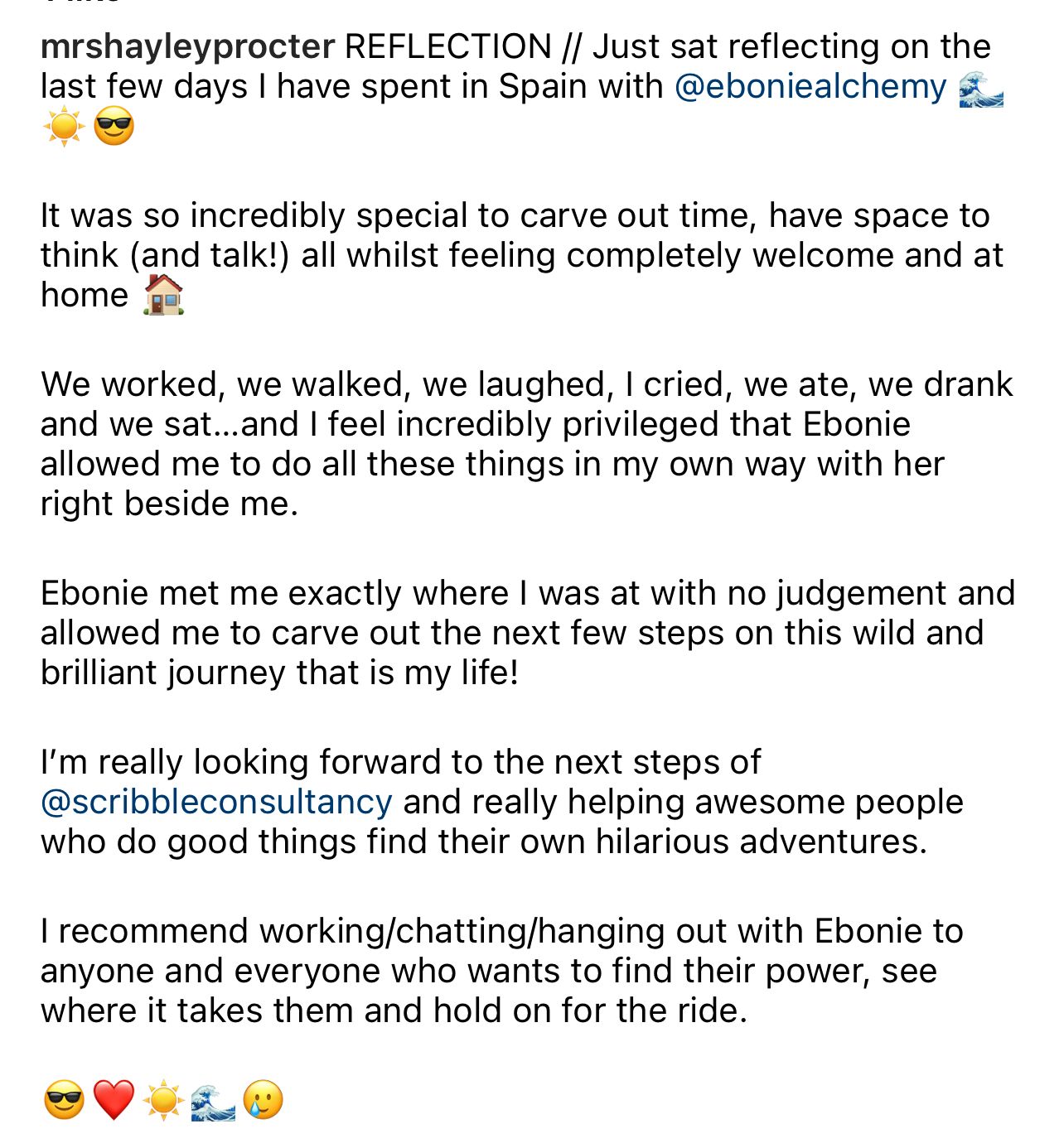Select the sunglasses emoji in the first paragraph
The image size is (1064, 1148).
[x=114, y=128]
